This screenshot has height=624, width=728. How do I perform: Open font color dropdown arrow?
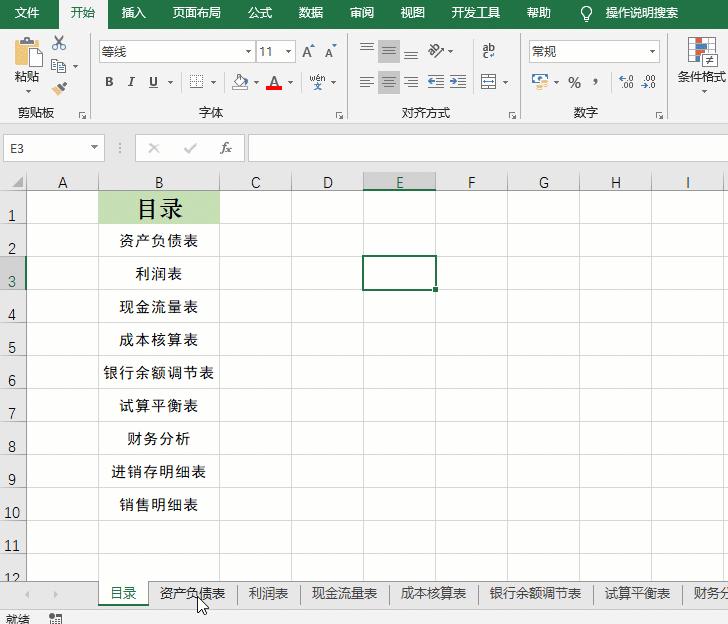coord(291,83)
